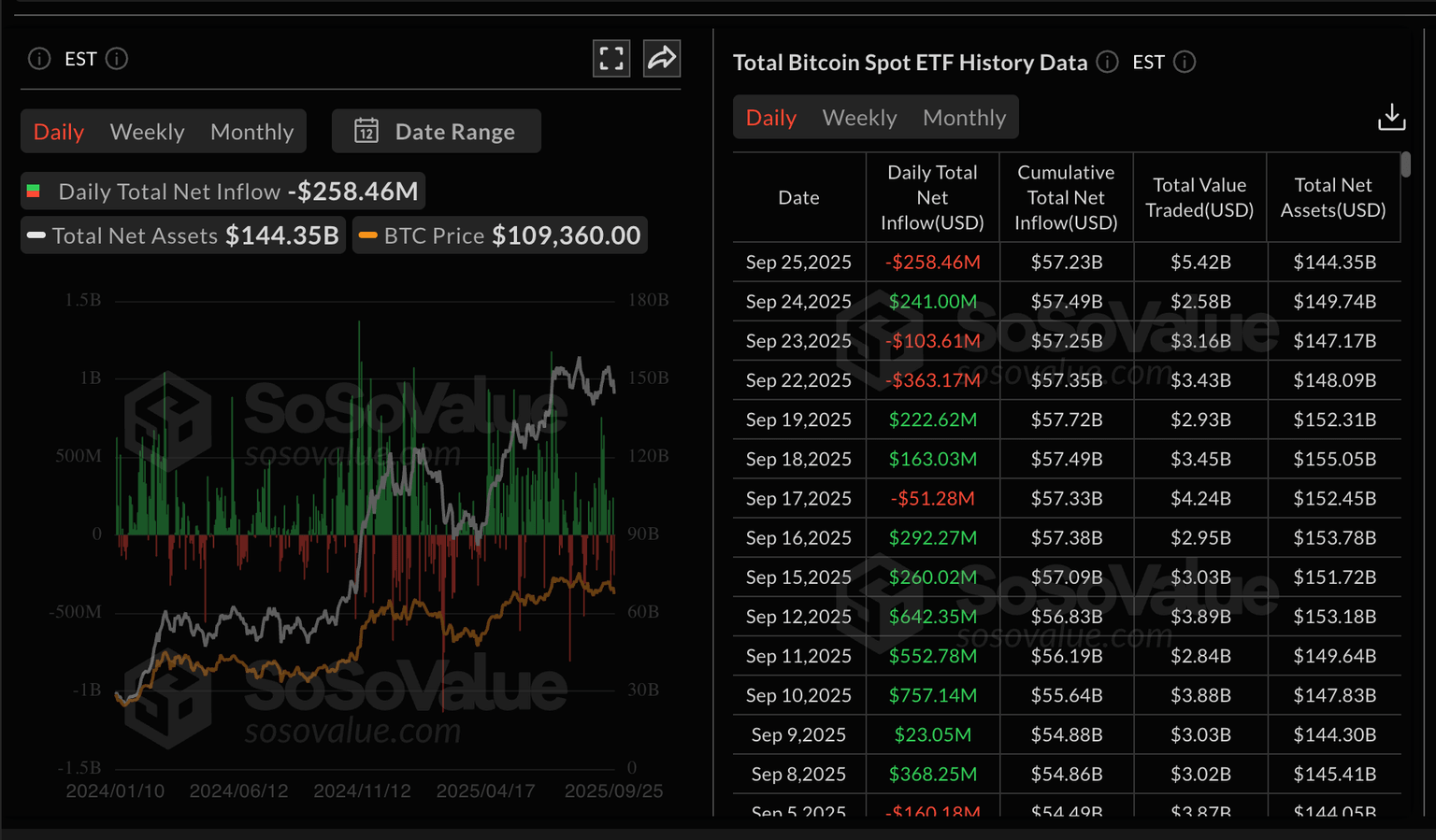Click the info icon left of chart EST
Screen dimensions: 1436x840
(39, 59)
